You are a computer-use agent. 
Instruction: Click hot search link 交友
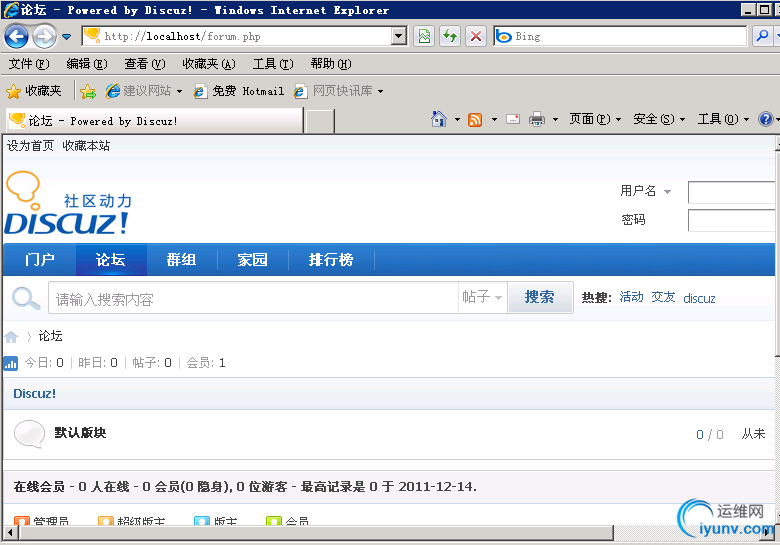663,297
